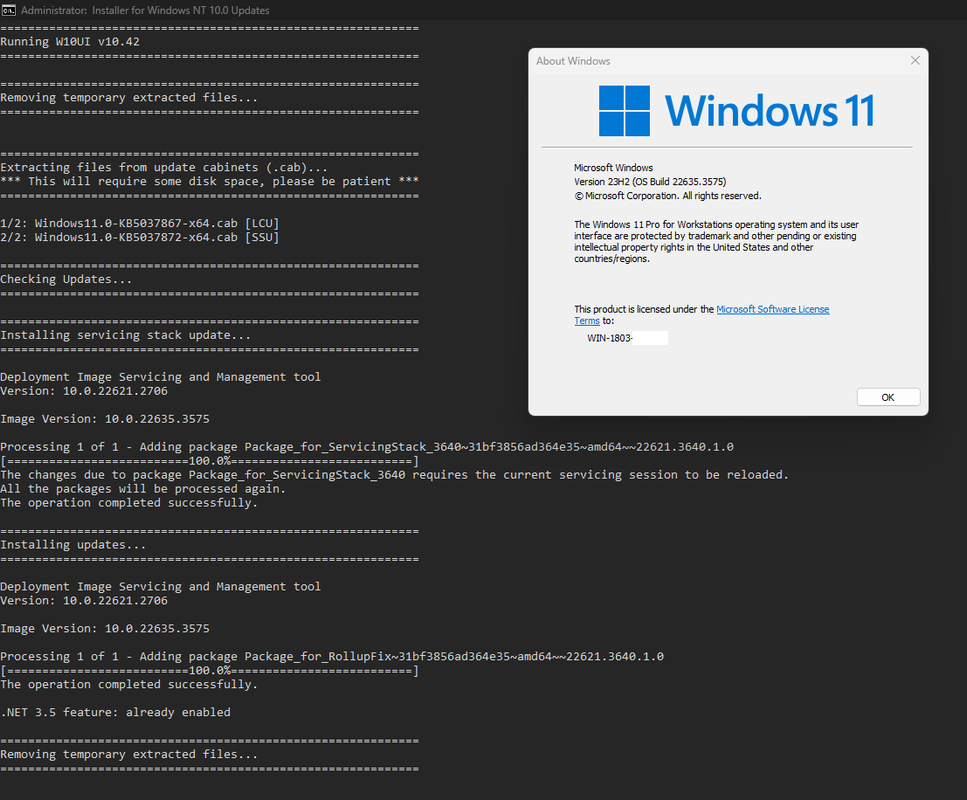Select 'All the packages will be processed again.'
This screenshot has height=800, width=967.
143,489
